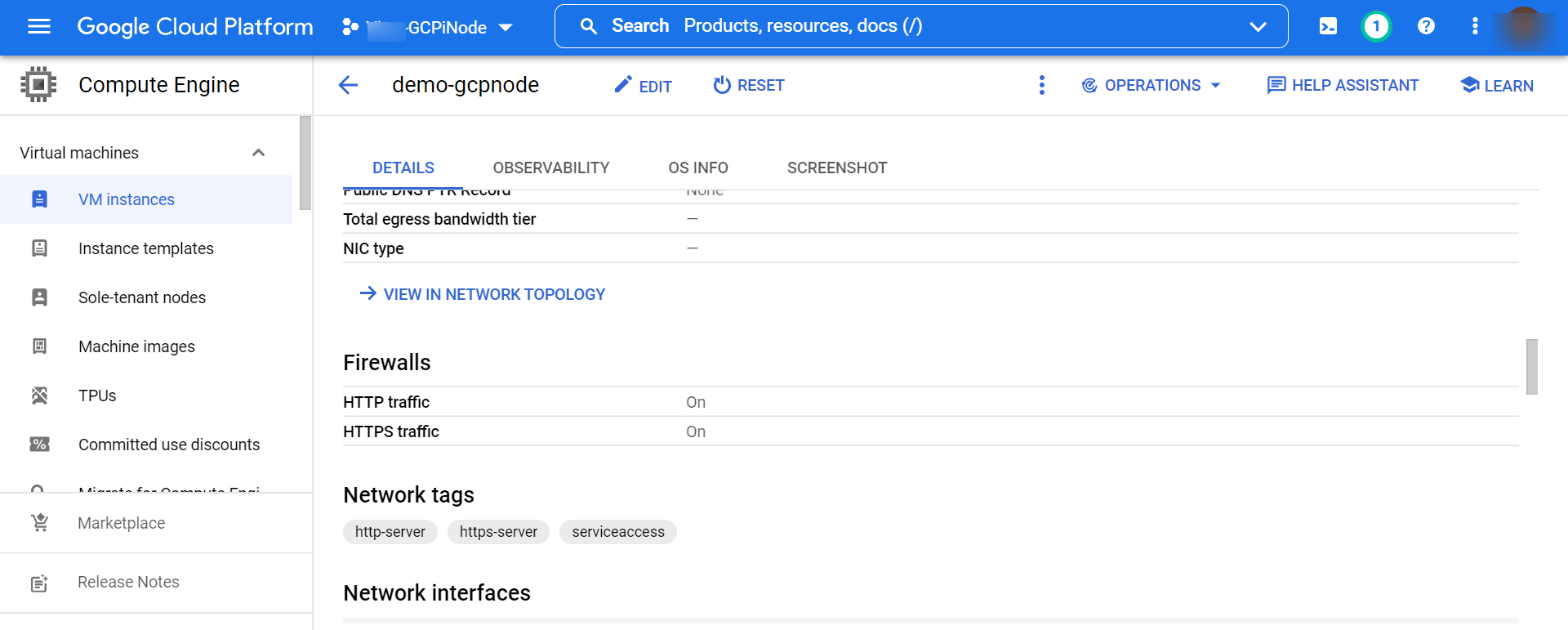1568x630 pixels.
Task: Click the Machine images sidebar icon
Action: [x=39, y=346]
